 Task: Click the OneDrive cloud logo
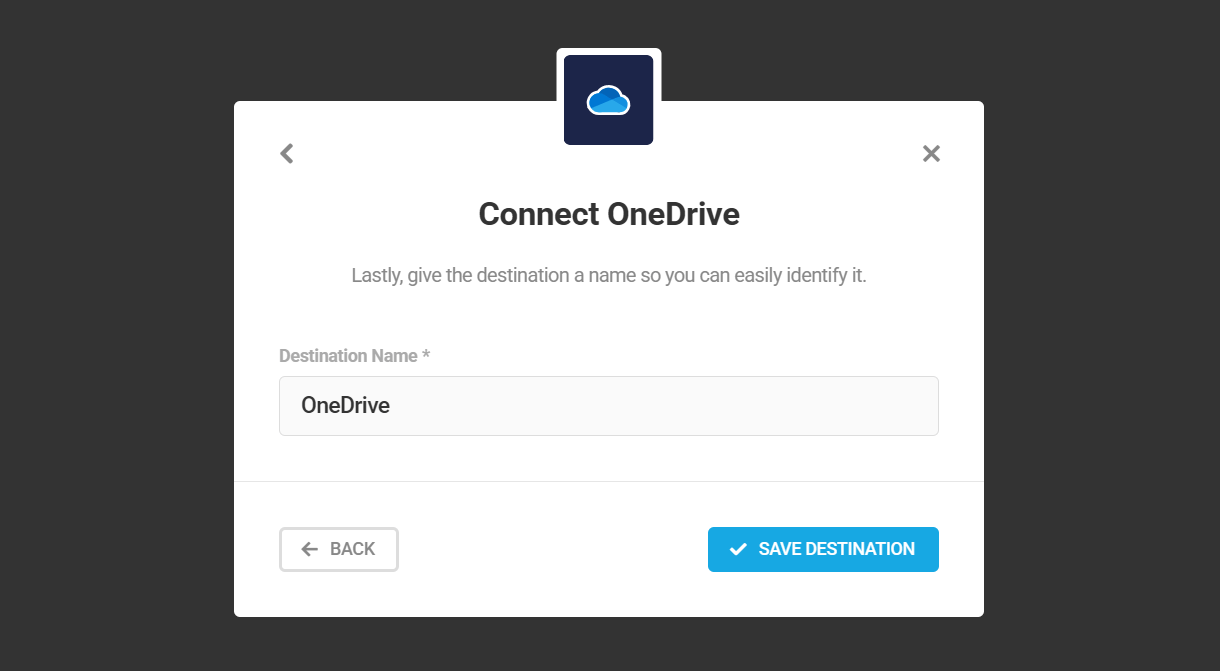pyautogui.click(x=608, y=100)
